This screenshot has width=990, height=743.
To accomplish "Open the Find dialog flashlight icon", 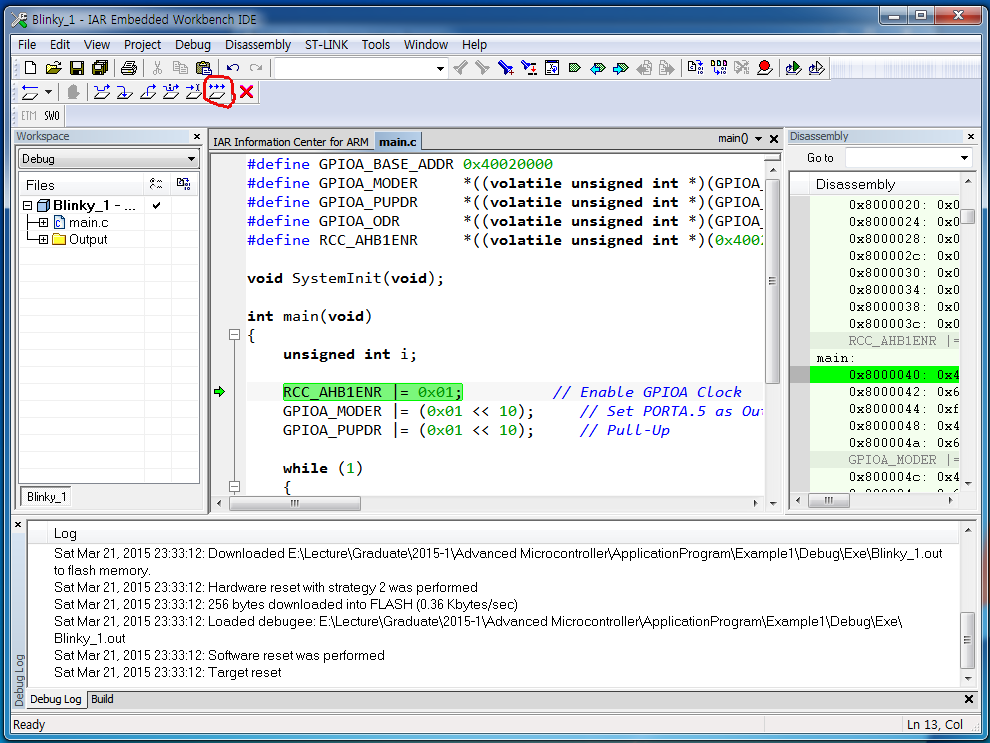I will (x=506, y=68).
